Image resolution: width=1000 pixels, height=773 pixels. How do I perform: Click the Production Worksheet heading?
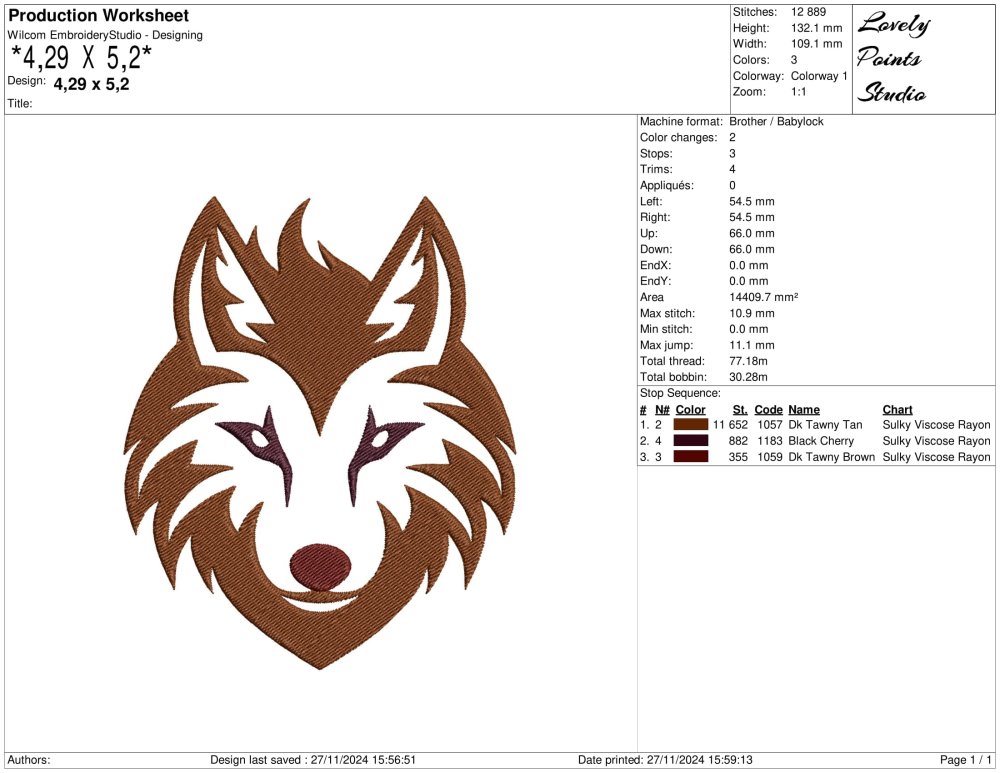(98, 16)
